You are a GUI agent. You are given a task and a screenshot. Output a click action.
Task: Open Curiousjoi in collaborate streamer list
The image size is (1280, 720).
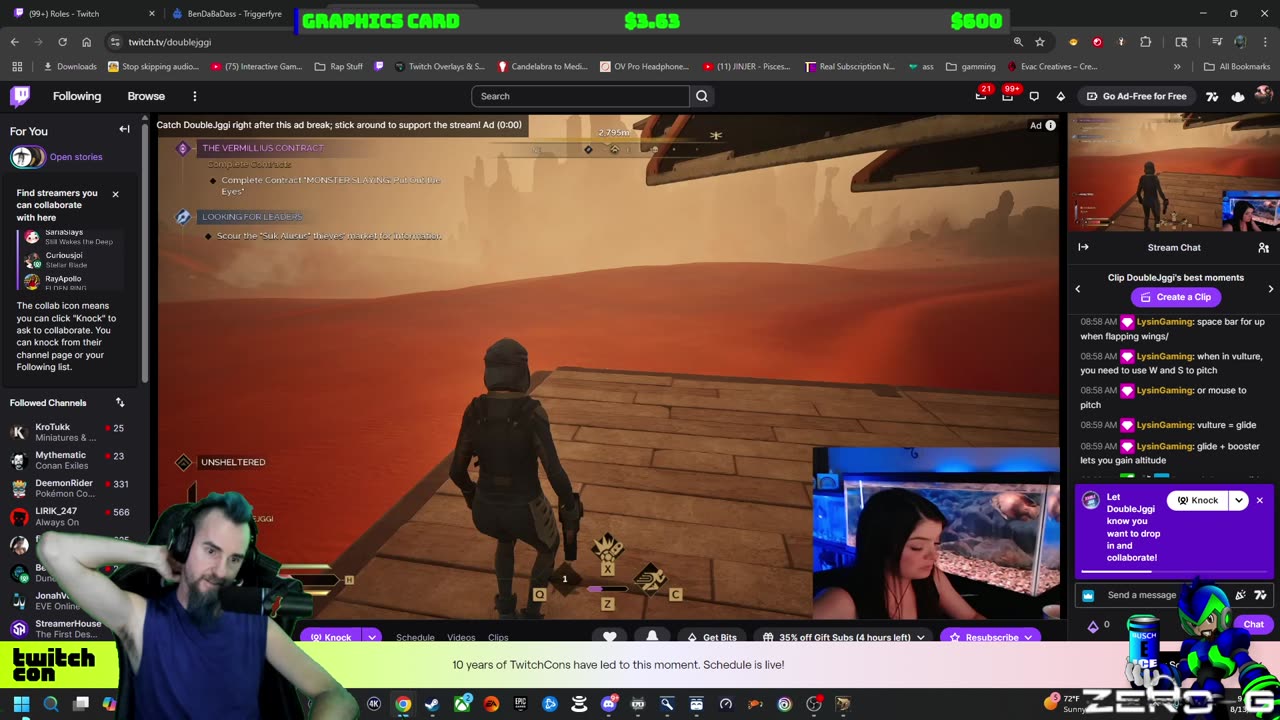pyautogui.click(x=70, y=259)
